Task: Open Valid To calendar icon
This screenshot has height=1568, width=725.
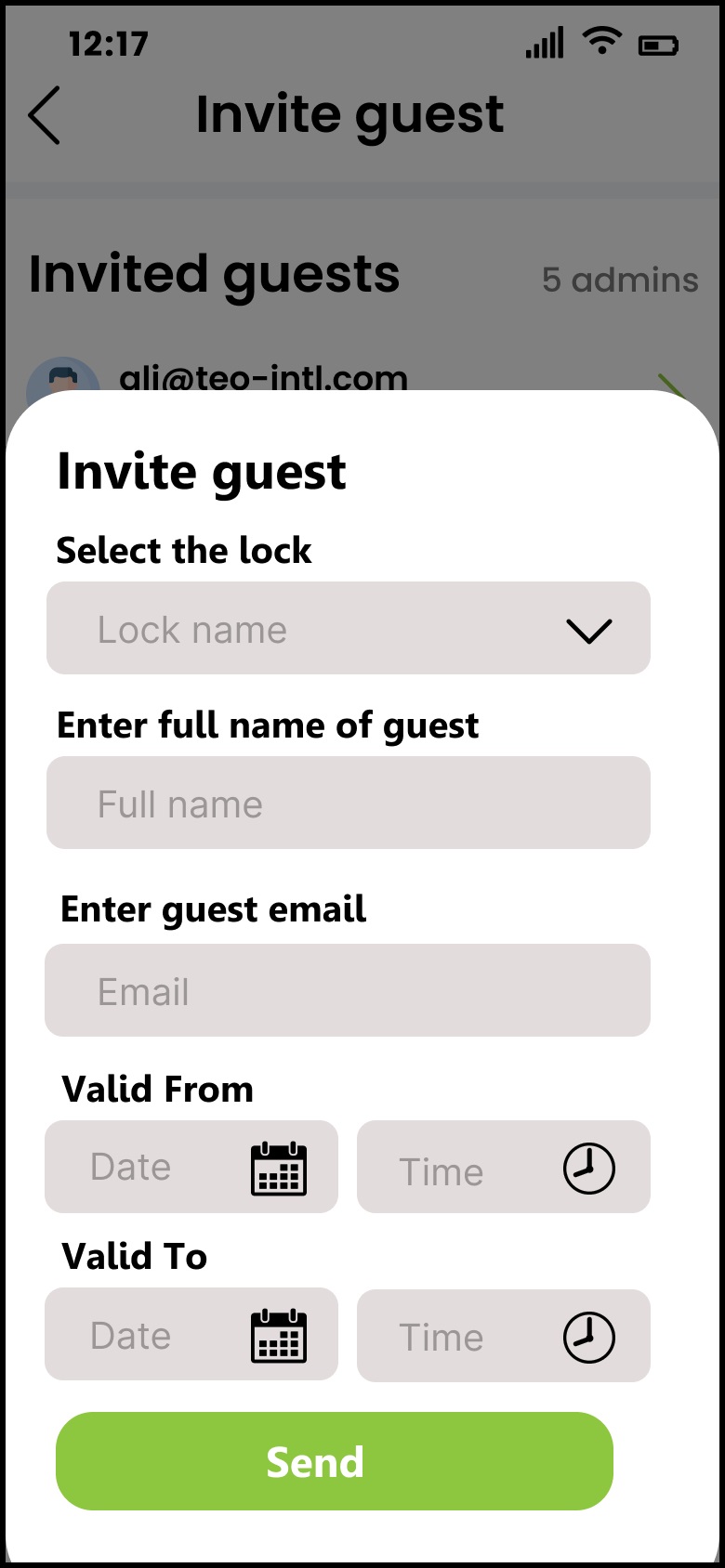Action: [x=279, y=1337]
